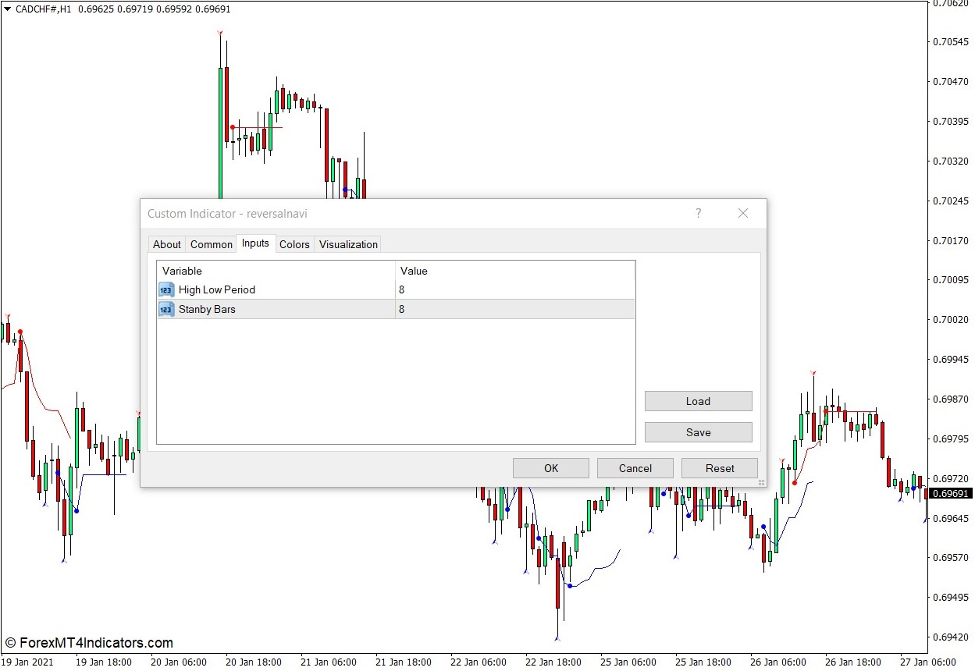The image size is (977, 672).
Task: Click the 0.70545 price scale label
Action: [x=951, y=42]
